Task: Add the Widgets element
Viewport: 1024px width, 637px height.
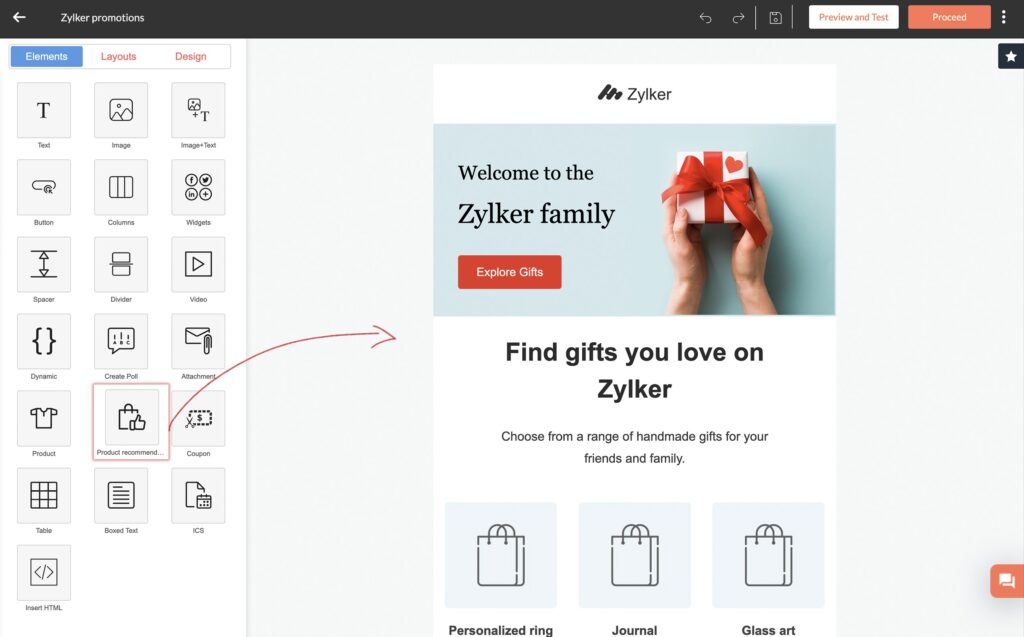Action: pyautogui.click(x=198, y=187)
